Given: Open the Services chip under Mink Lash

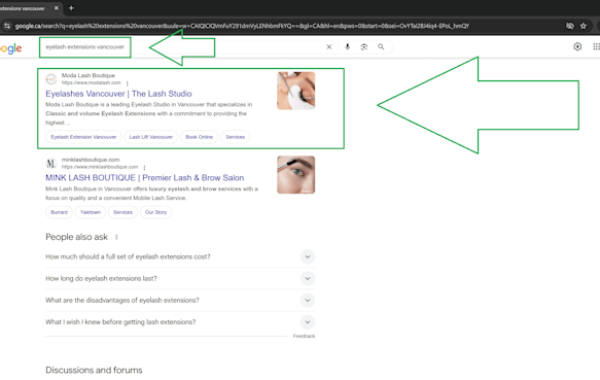Looking at the screenshot, I should click(123, 212).
